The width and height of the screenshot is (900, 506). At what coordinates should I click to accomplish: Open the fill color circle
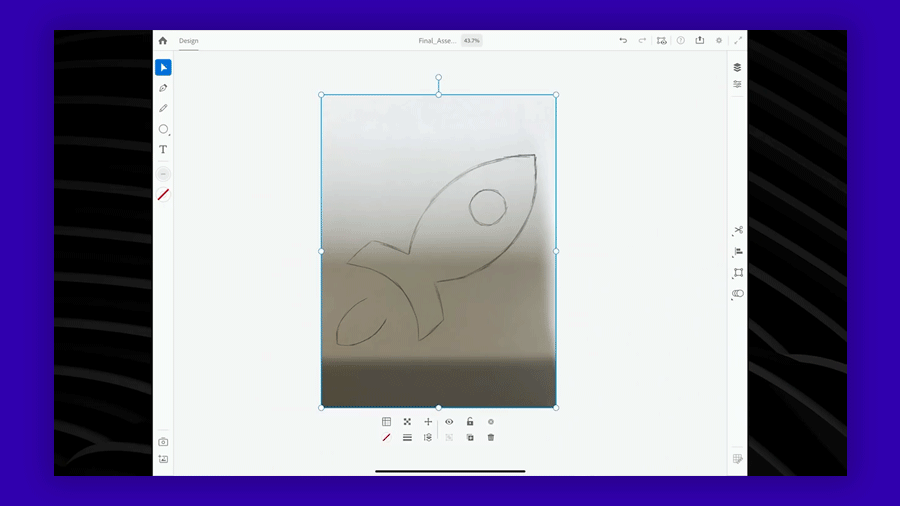(x=163, y=174)
